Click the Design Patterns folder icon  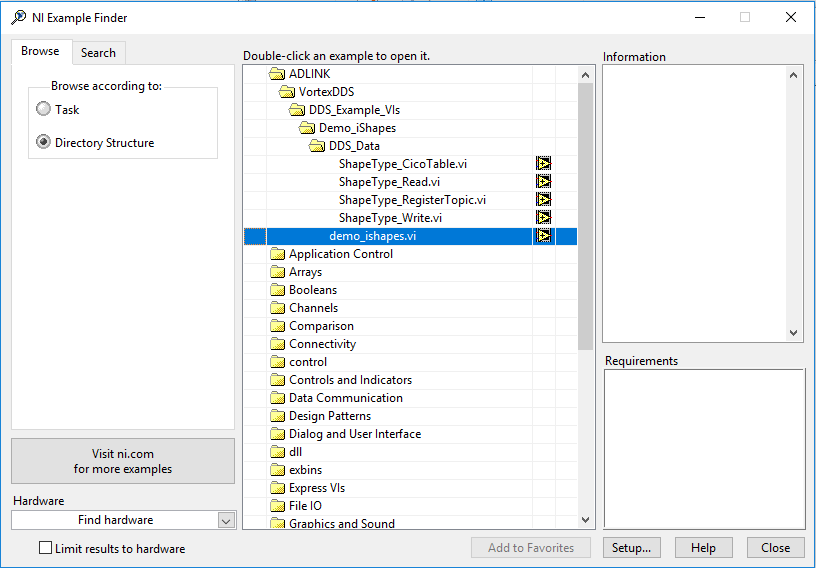tap(278, 415)
